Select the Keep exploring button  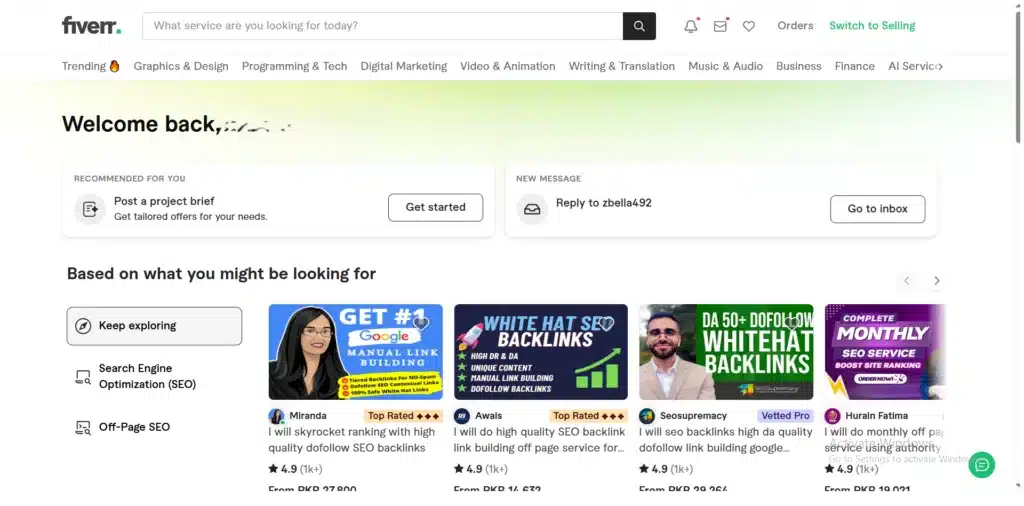(154, 326)
